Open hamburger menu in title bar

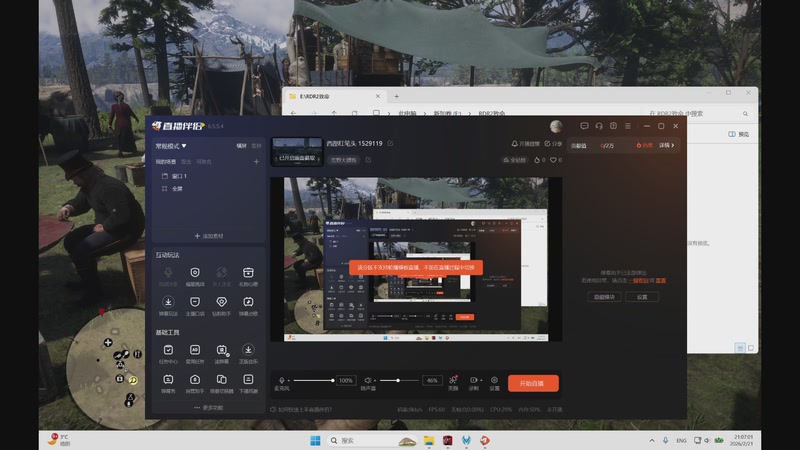[628, 126]
